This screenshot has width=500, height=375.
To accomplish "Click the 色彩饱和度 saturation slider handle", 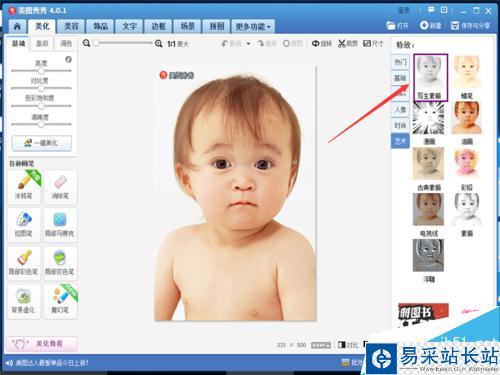I will coord(41,106).
